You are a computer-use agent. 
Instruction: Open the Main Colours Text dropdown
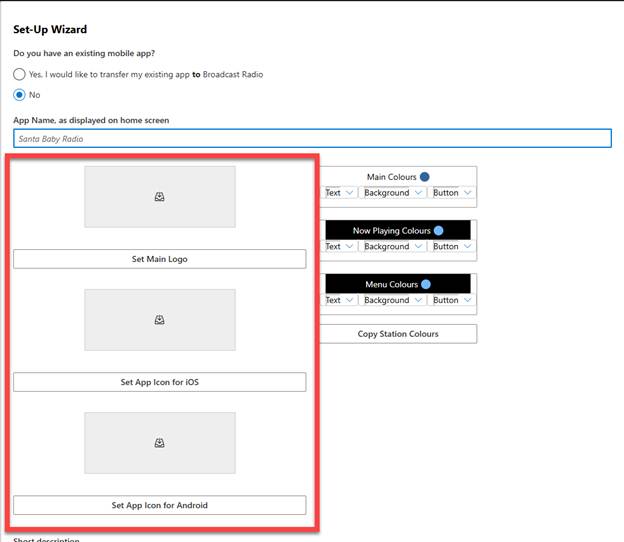[x=339, y=193]
